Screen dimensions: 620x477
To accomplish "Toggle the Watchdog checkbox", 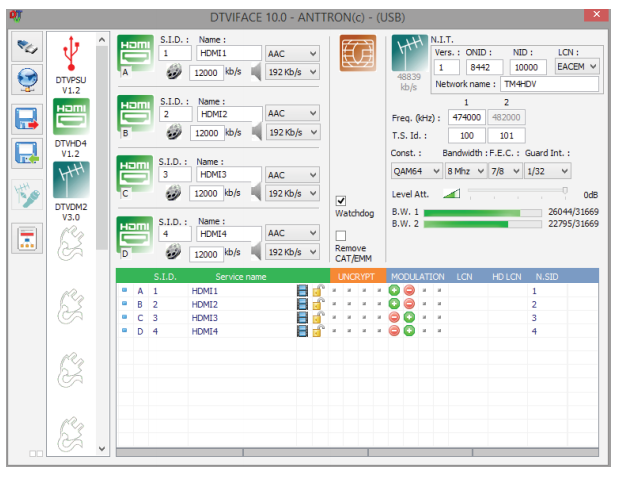I will pos(341,200).
